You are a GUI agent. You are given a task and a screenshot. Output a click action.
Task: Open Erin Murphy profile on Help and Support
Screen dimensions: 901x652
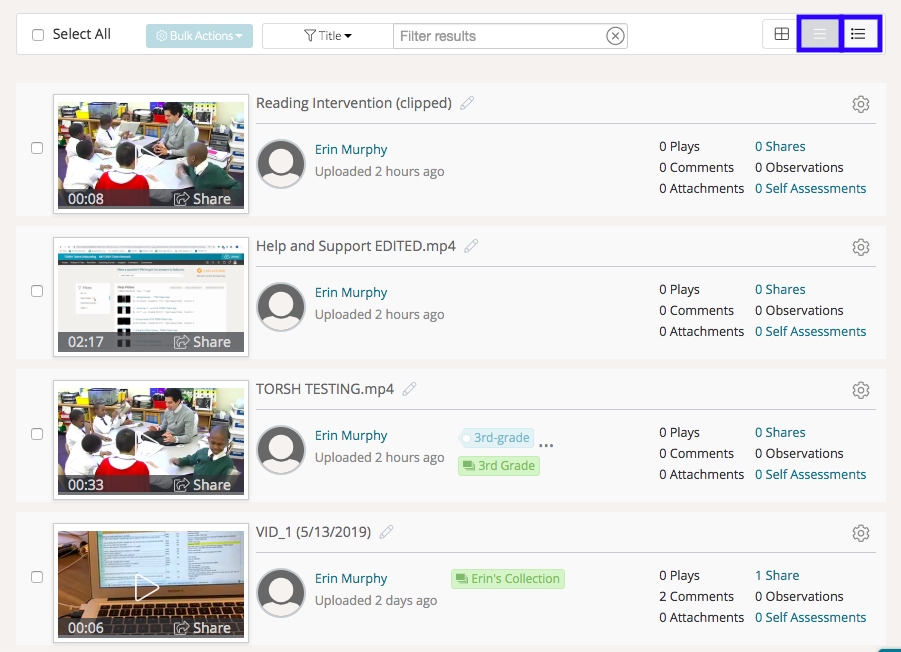coord(351,292)
